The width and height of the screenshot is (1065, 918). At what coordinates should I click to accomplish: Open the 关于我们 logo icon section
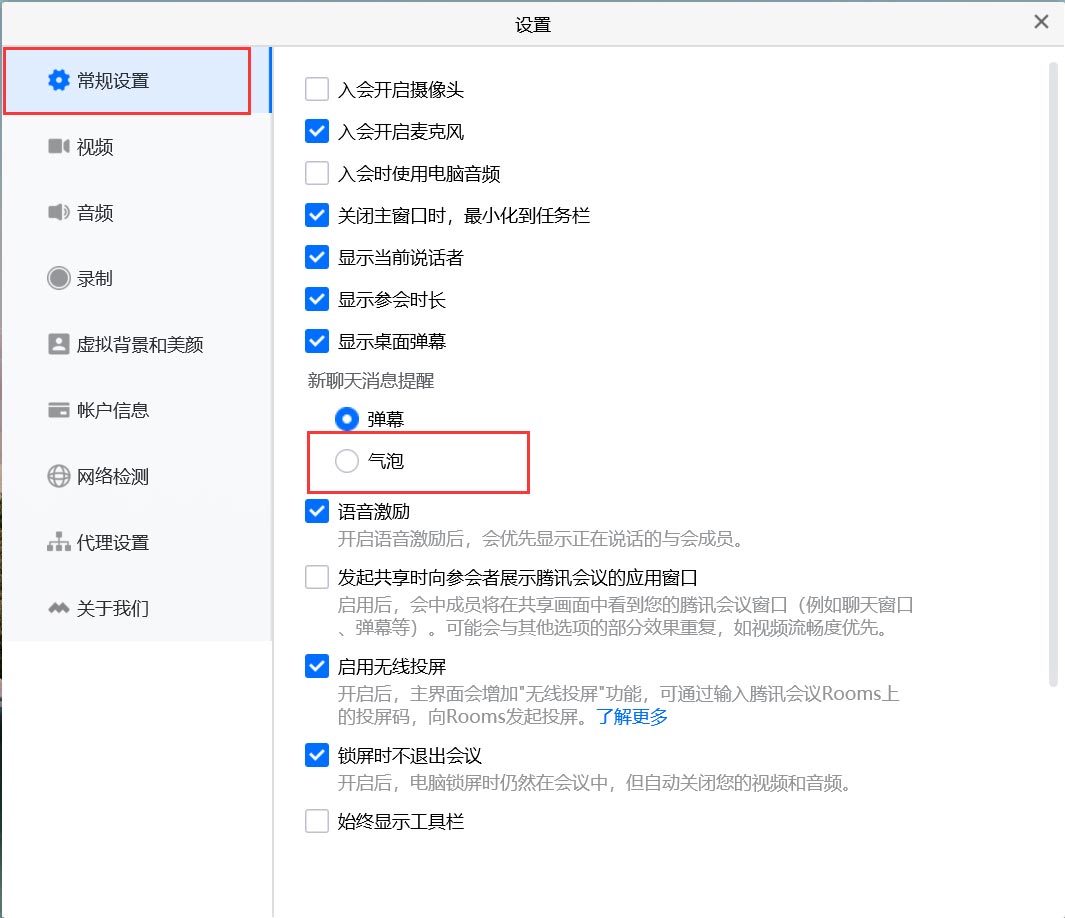58,608
